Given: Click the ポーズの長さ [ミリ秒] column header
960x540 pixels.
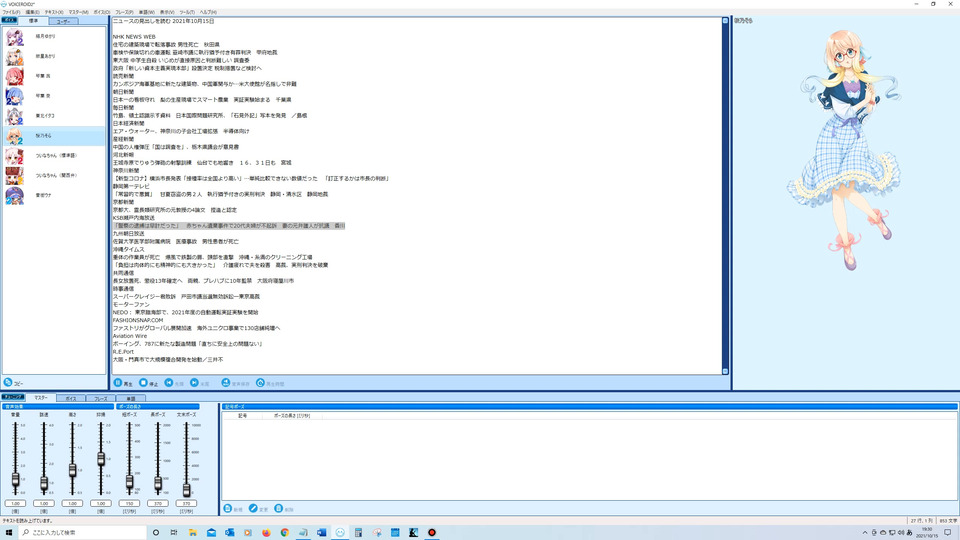Looking at the screenshot, I should (292, 416).
